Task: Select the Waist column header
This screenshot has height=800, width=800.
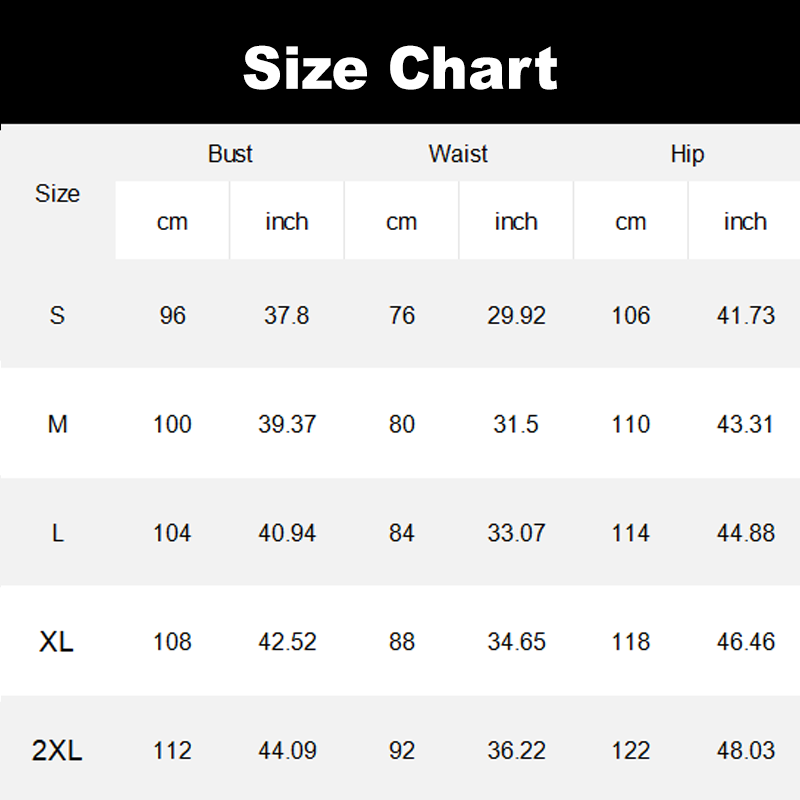Action: [458, 154]
